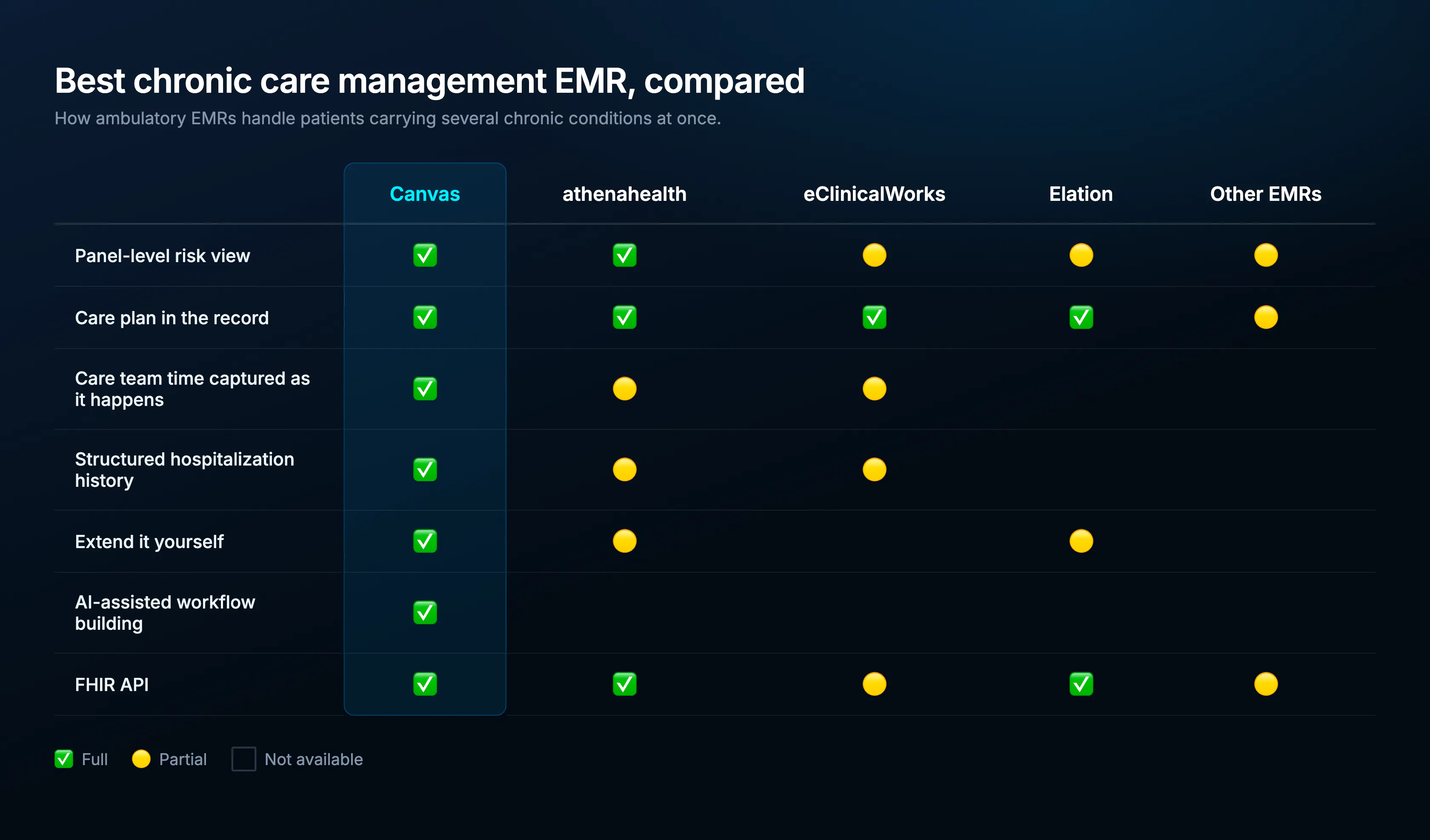Viewport: 1430px width, 840px height.
Task: Select the eClinicalWorks column header
Action: (x=875, y=194)
